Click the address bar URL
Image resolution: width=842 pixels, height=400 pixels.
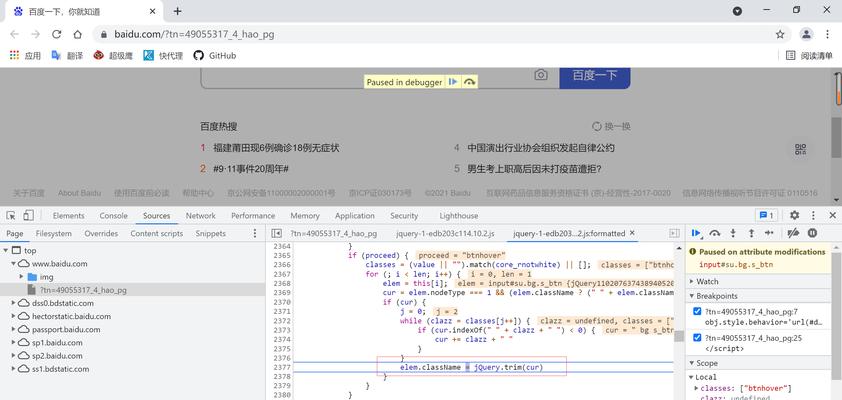point(194,34)
